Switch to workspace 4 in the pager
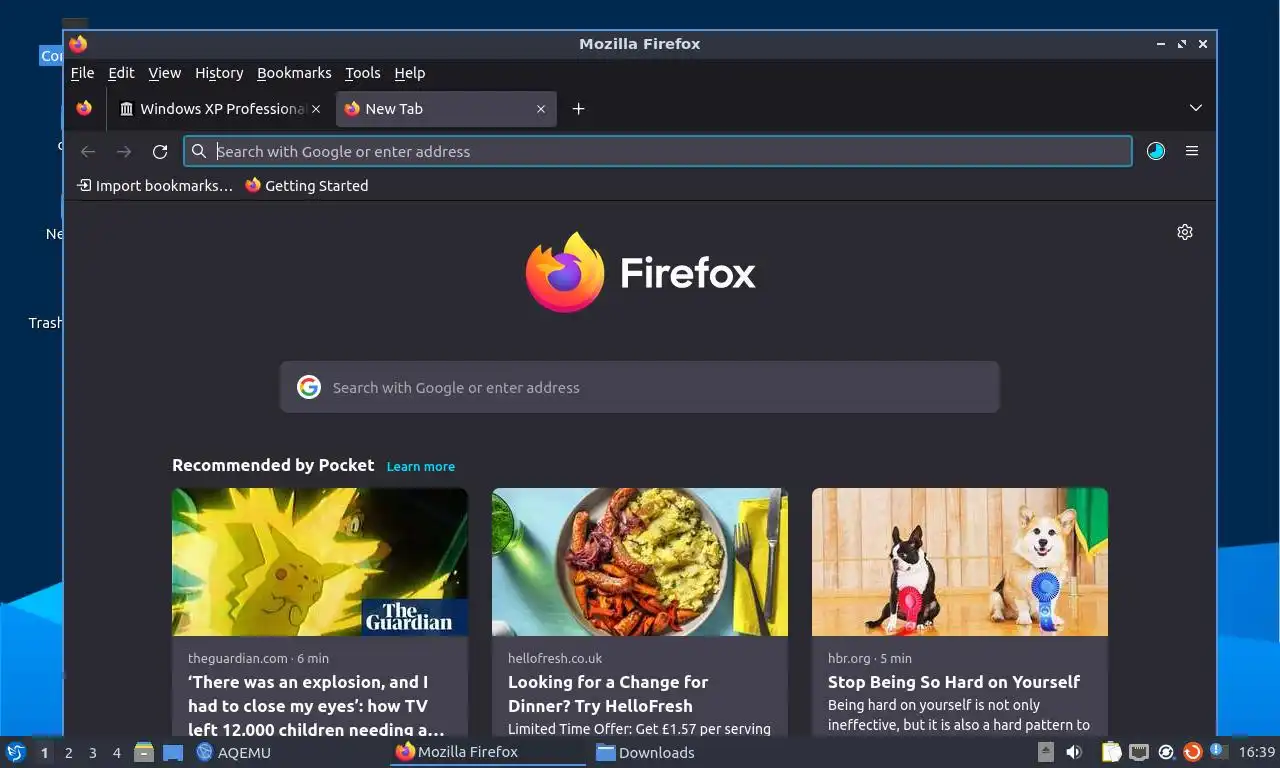The image size is (1280, 768). coord(117,753)
